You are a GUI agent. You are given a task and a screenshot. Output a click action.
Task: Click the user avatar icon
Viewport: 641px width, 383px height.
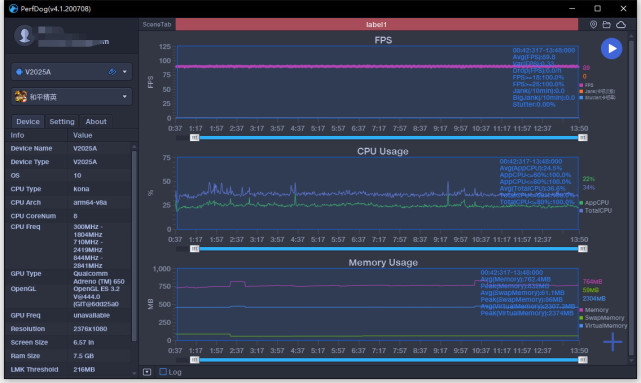point(25,35)
